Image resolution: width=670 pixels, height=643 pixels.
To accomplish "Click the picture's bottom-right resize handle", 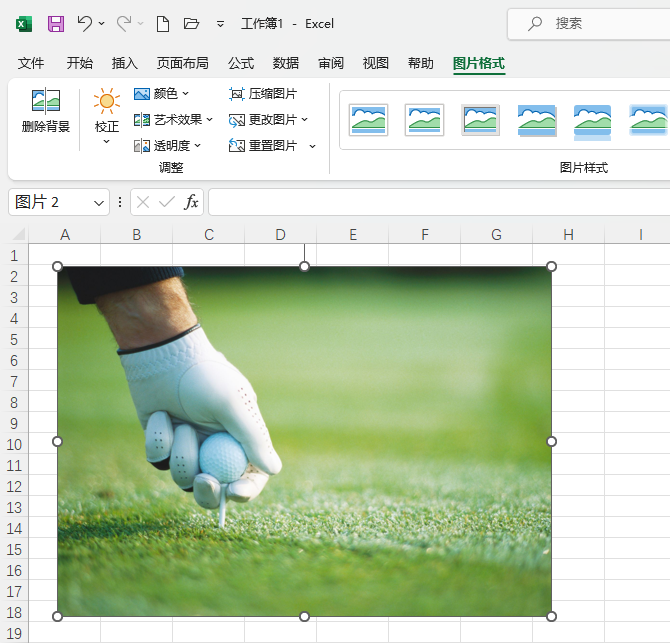I will coord(551,616).
